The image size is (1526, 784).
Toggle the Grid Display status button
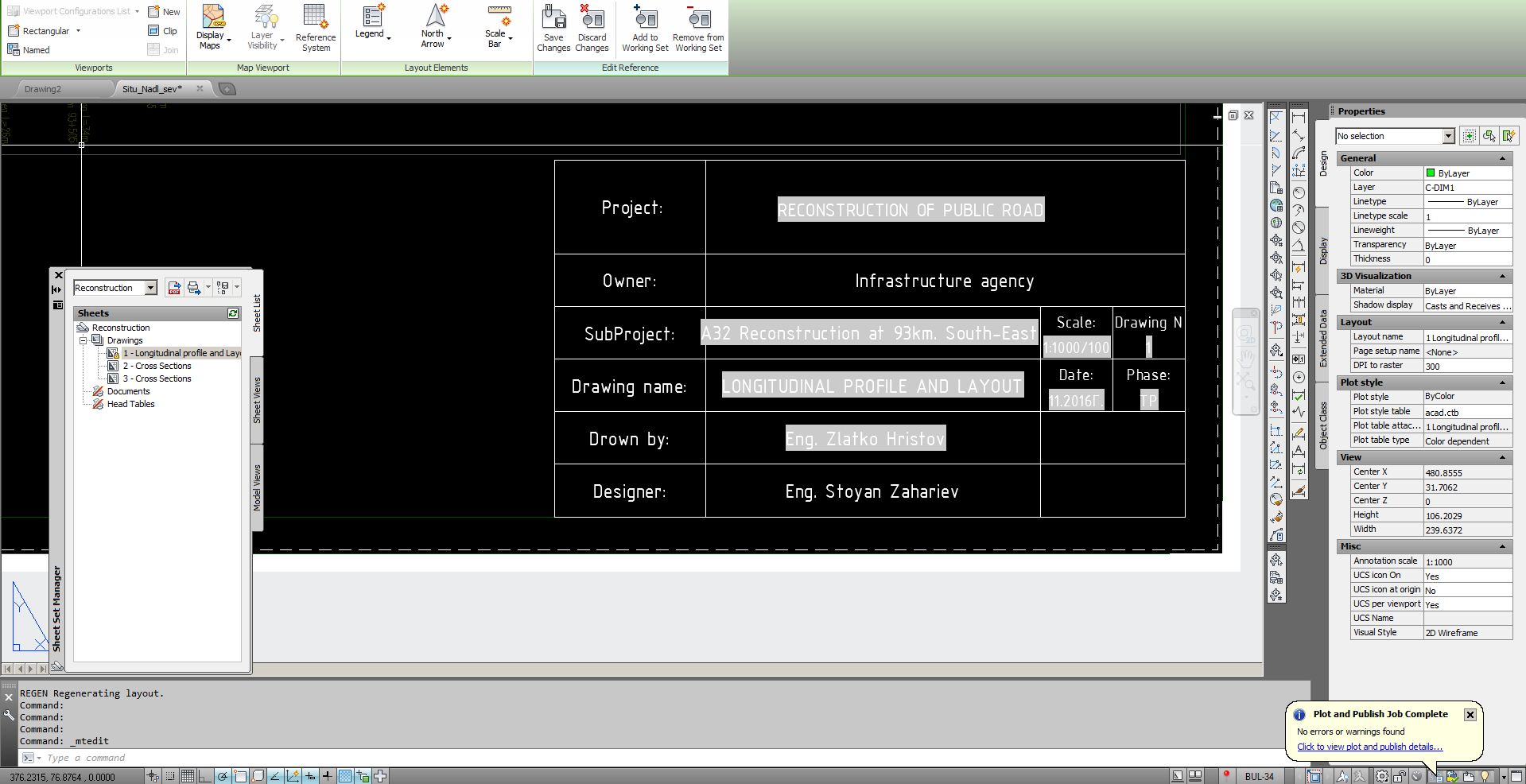click(x=188, y=776)
